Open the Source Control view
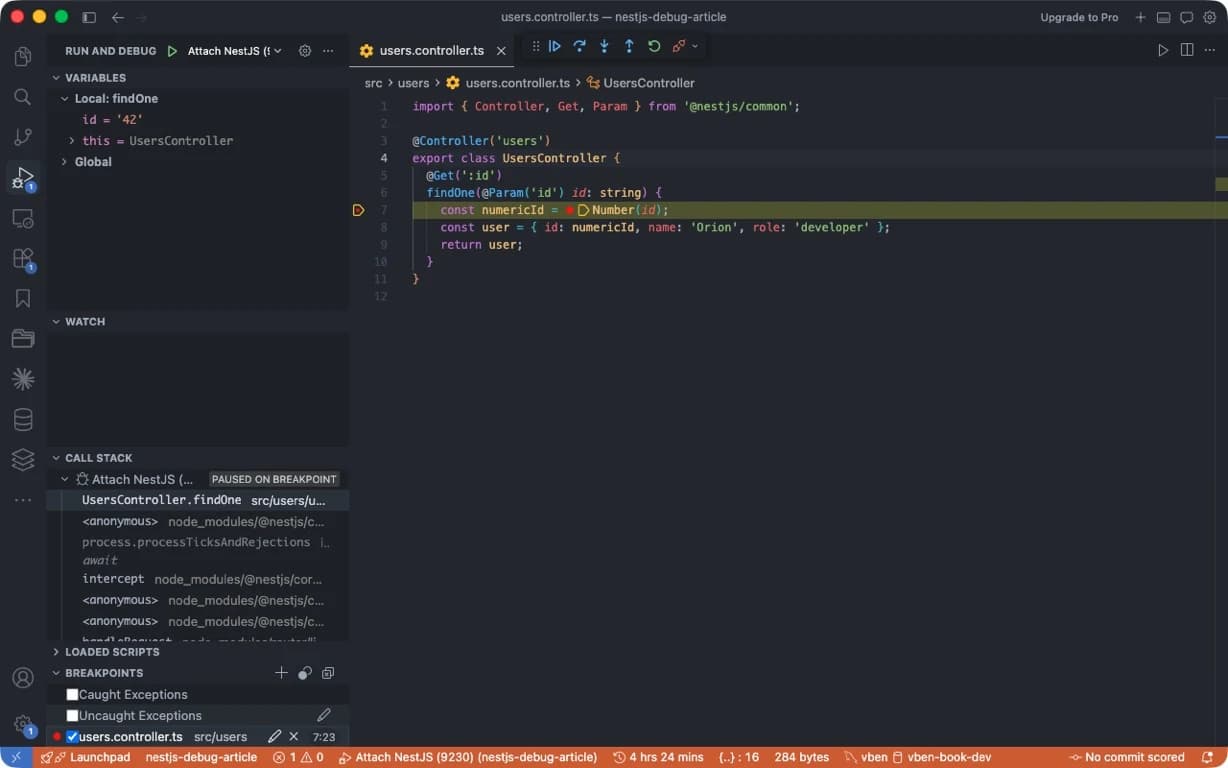 pos(23,137)
